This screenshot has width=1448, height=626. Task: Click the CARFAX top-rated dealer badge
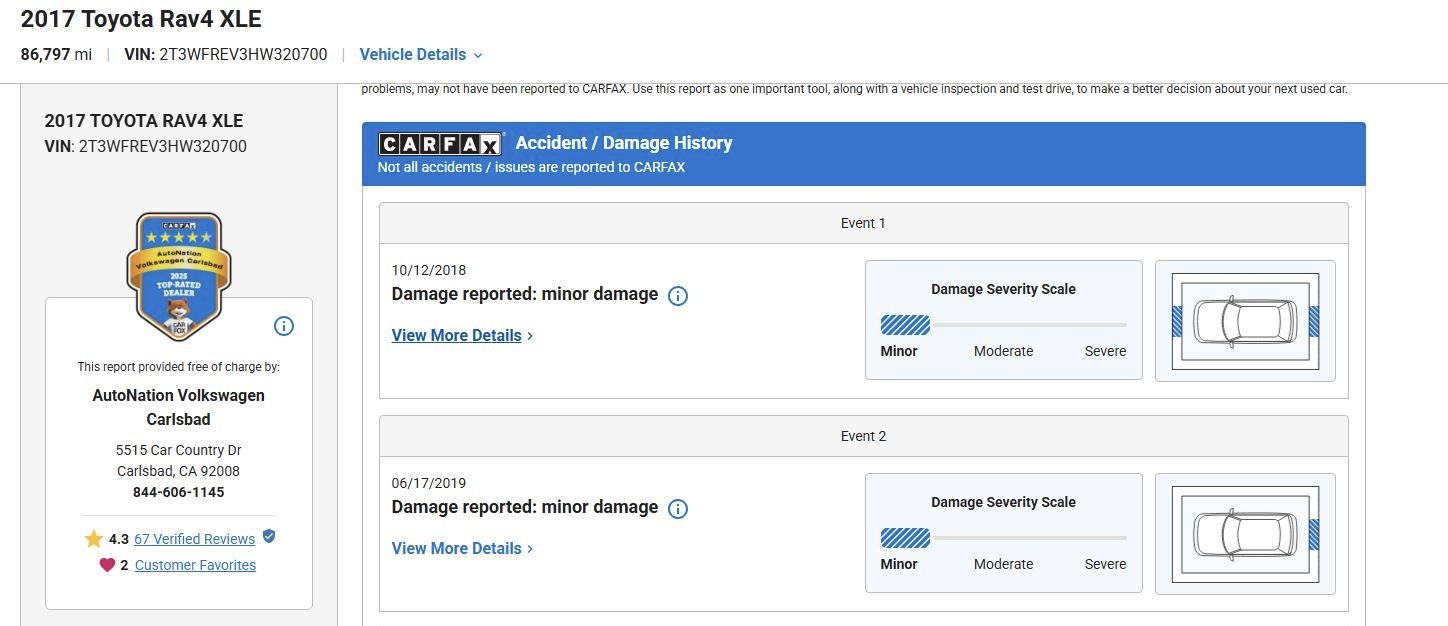(179, 276)
